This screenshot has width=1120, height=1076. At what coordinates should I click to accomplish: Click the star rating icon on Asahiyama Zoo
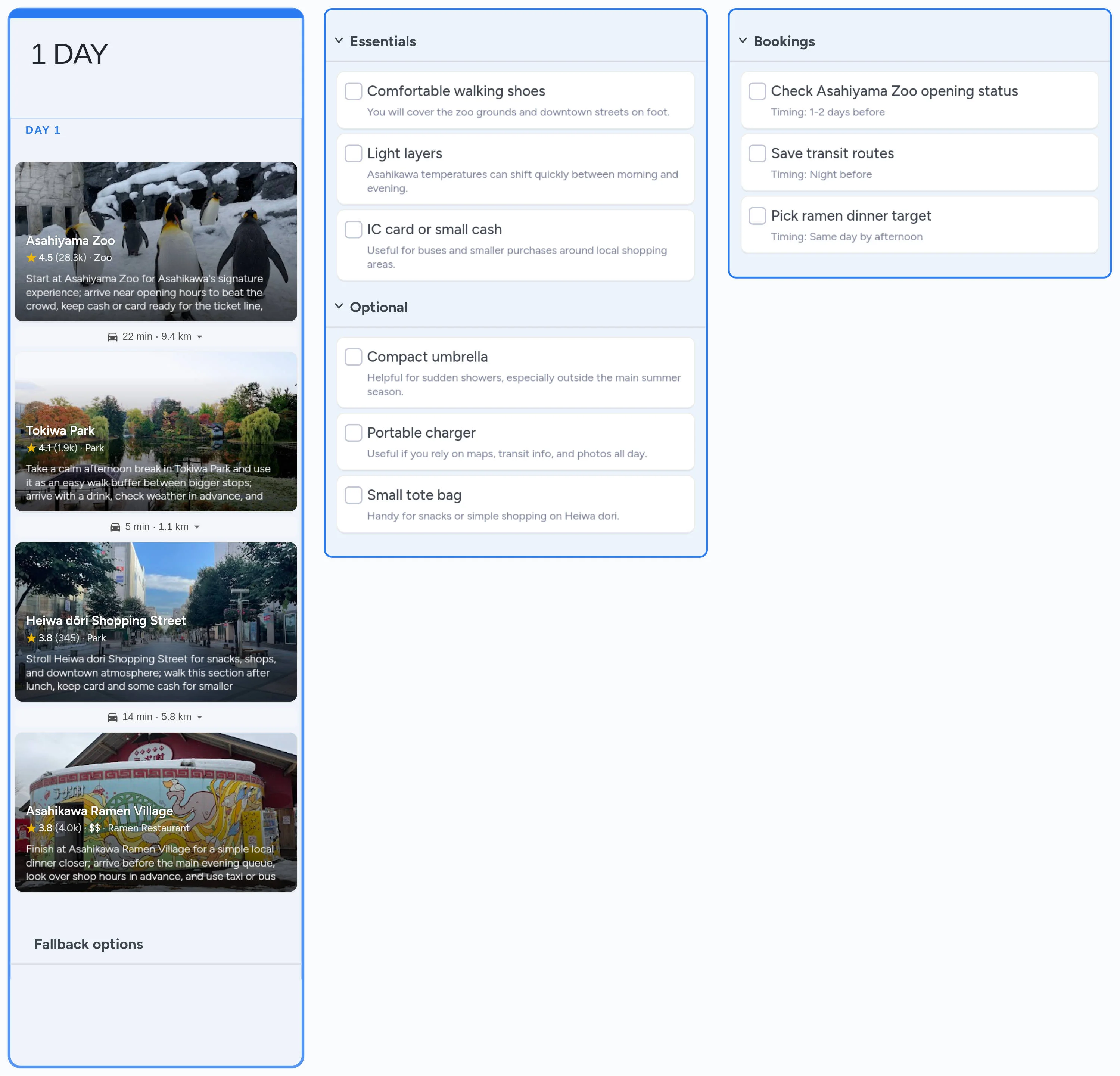[x=31, y=258]
